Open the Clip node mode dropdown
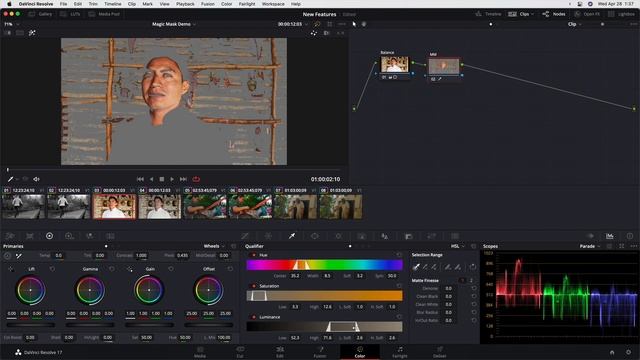The height and width of the screenshot is (360, 640). [574, 24]
